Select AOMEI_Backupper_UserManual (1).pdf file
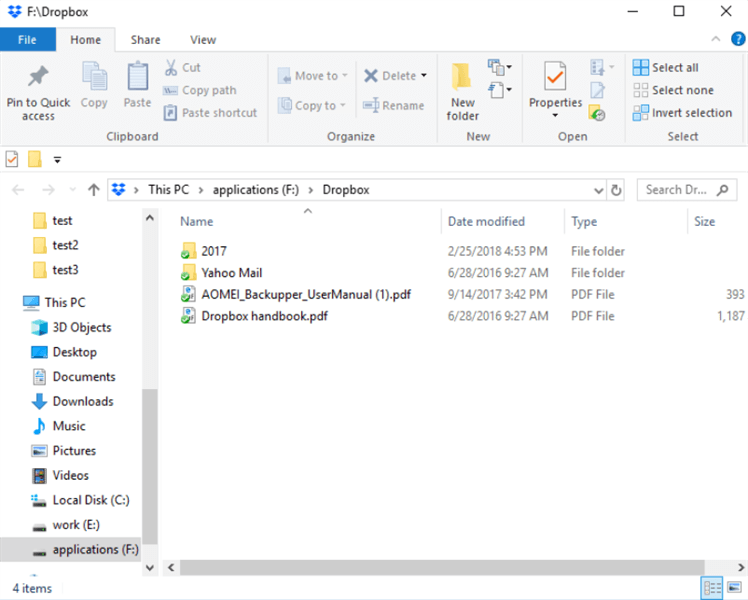 [x=296, y=294]
